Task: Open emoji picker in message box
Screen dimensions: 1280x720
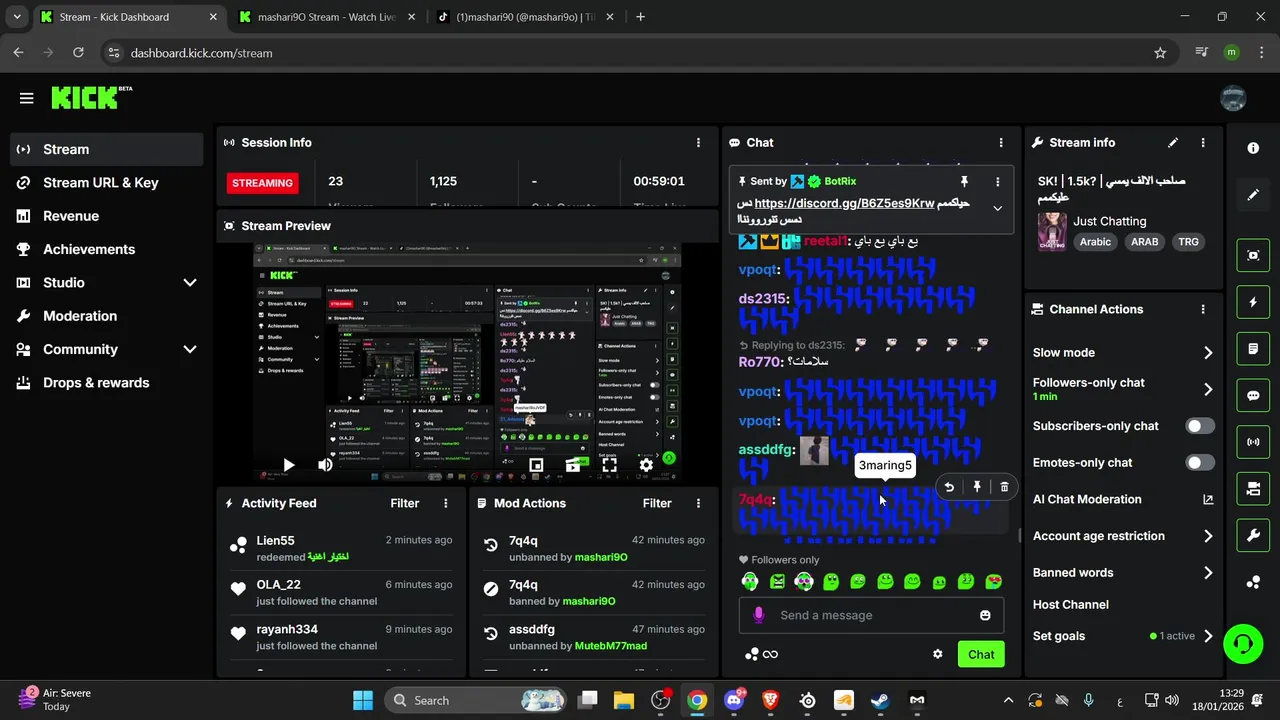Action: [985, 615]
